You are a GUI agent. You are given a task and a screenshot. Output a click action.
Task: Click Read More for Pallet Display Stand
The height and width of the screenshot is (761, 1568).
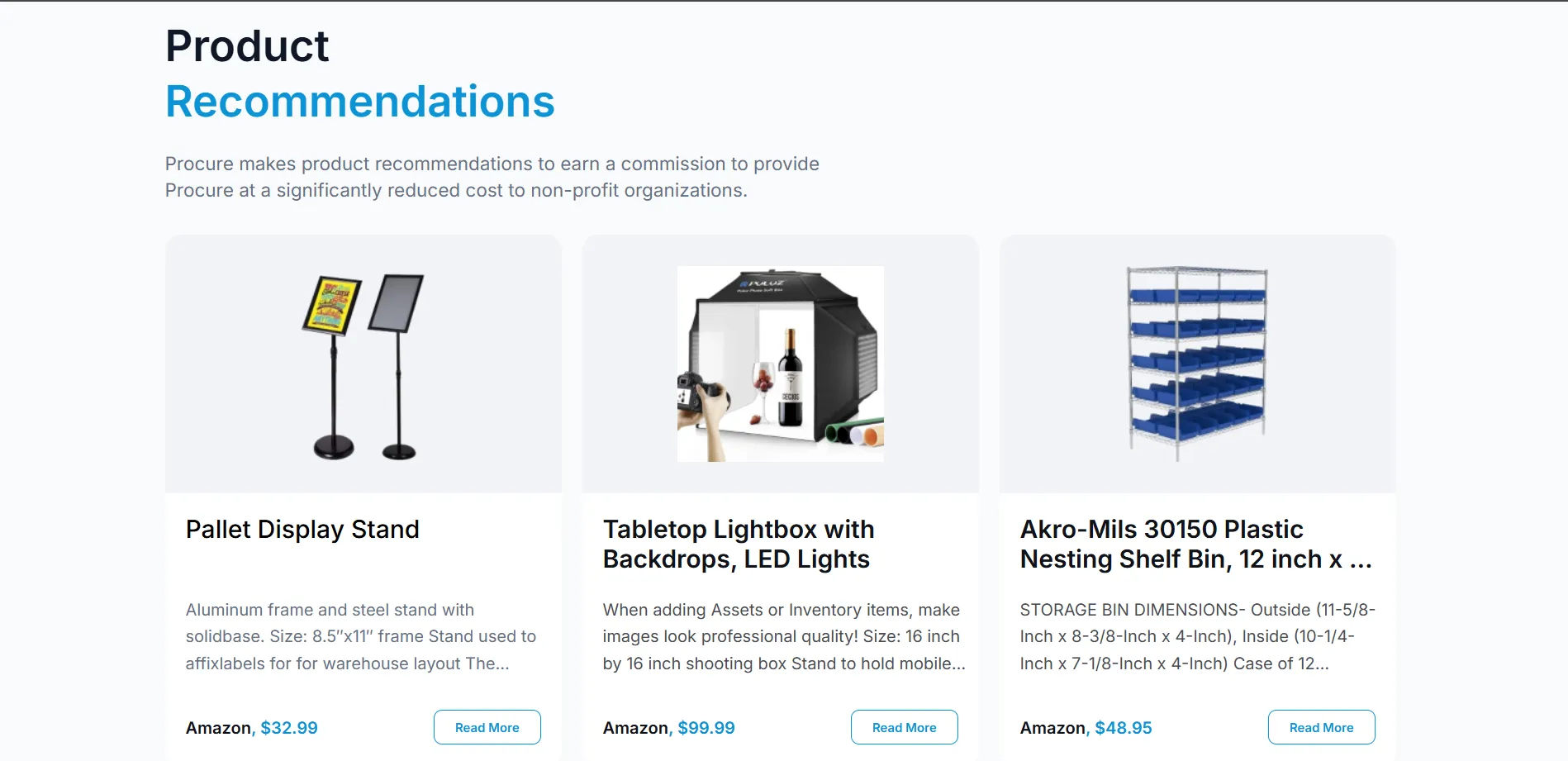coord(487,727)
